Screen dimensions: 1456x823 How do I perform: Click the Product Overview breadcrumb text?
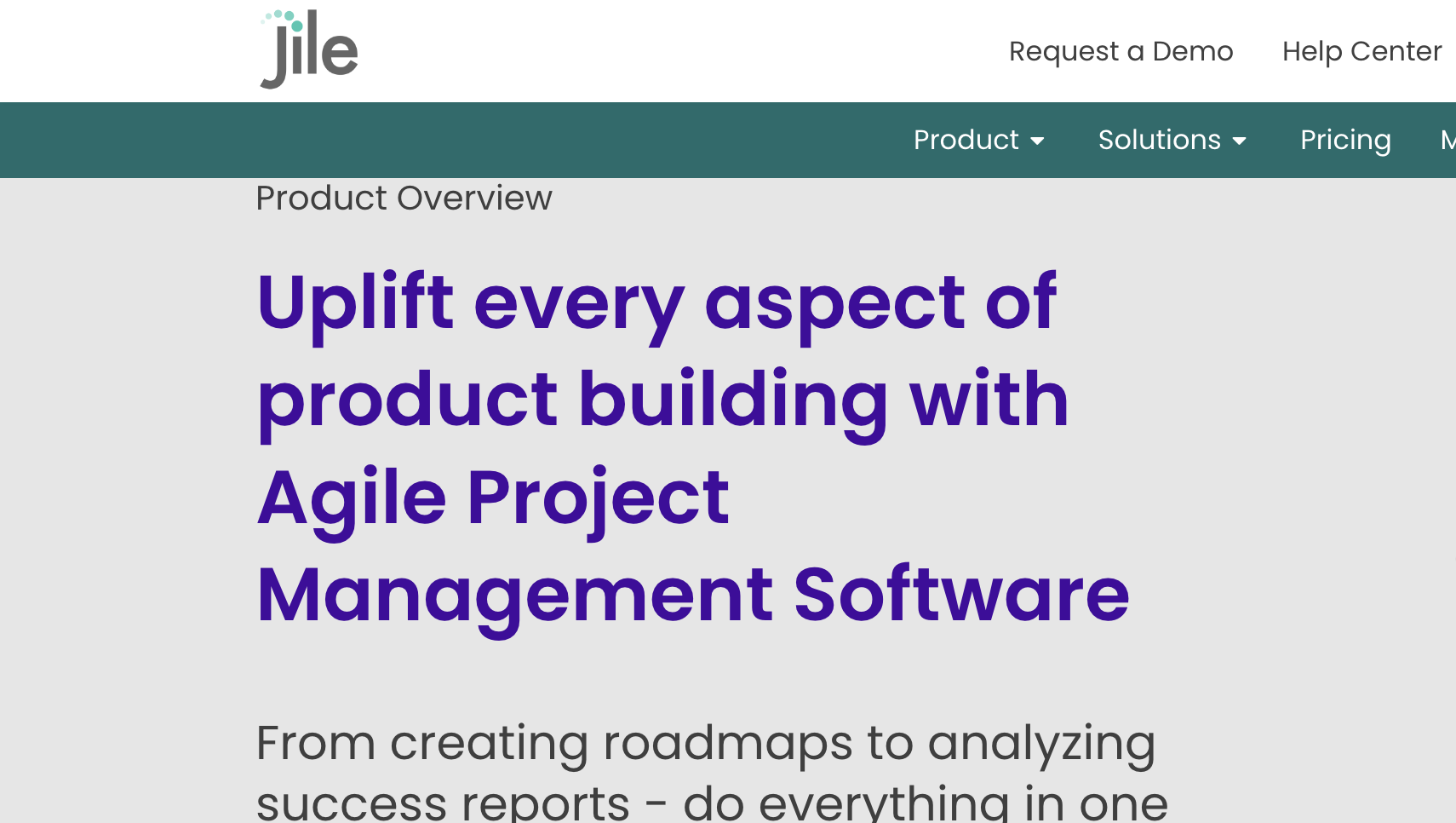click(x=404, y=198)
